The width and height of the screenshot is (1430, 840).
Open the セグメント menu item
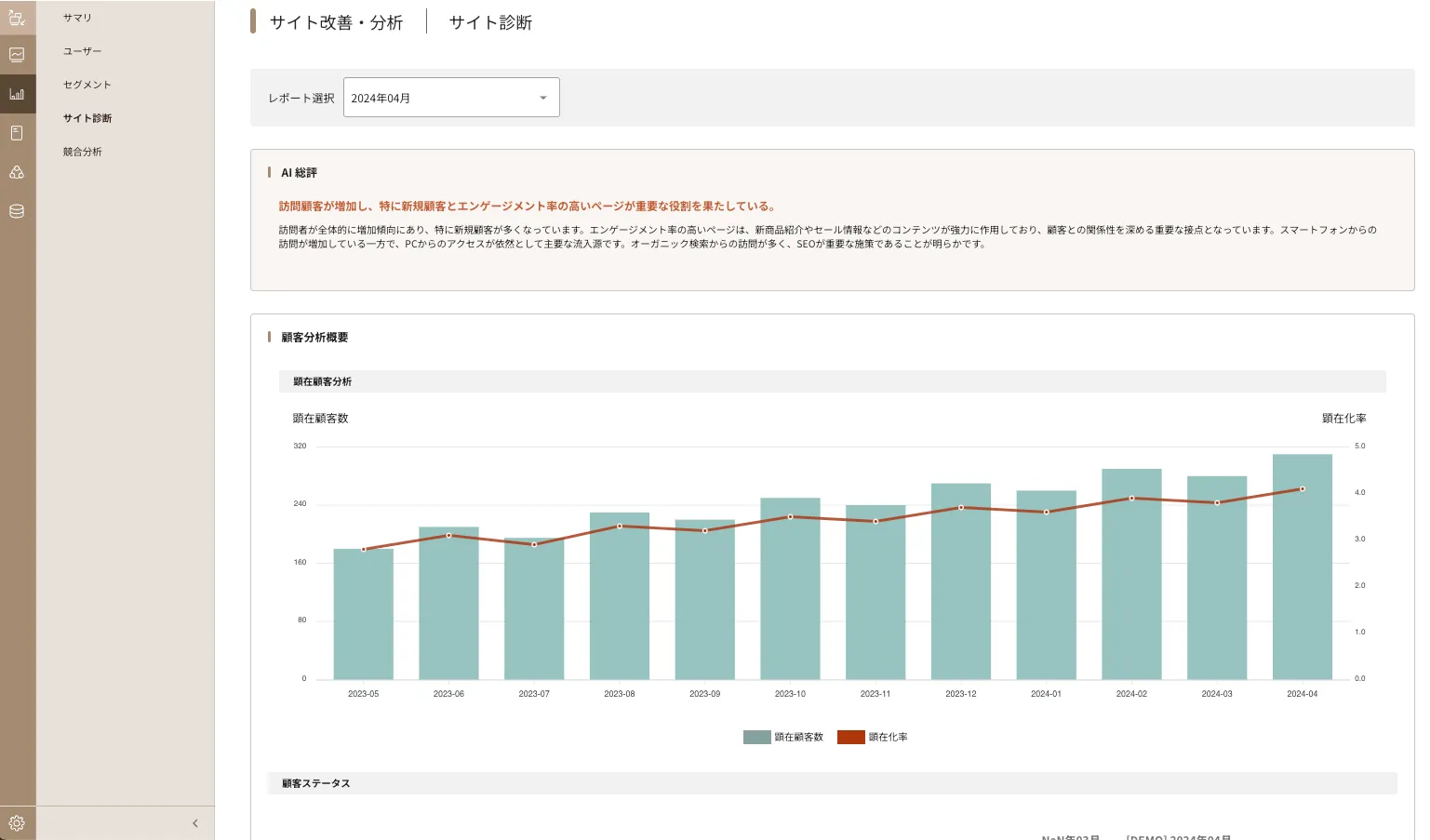tap(87, 85)
